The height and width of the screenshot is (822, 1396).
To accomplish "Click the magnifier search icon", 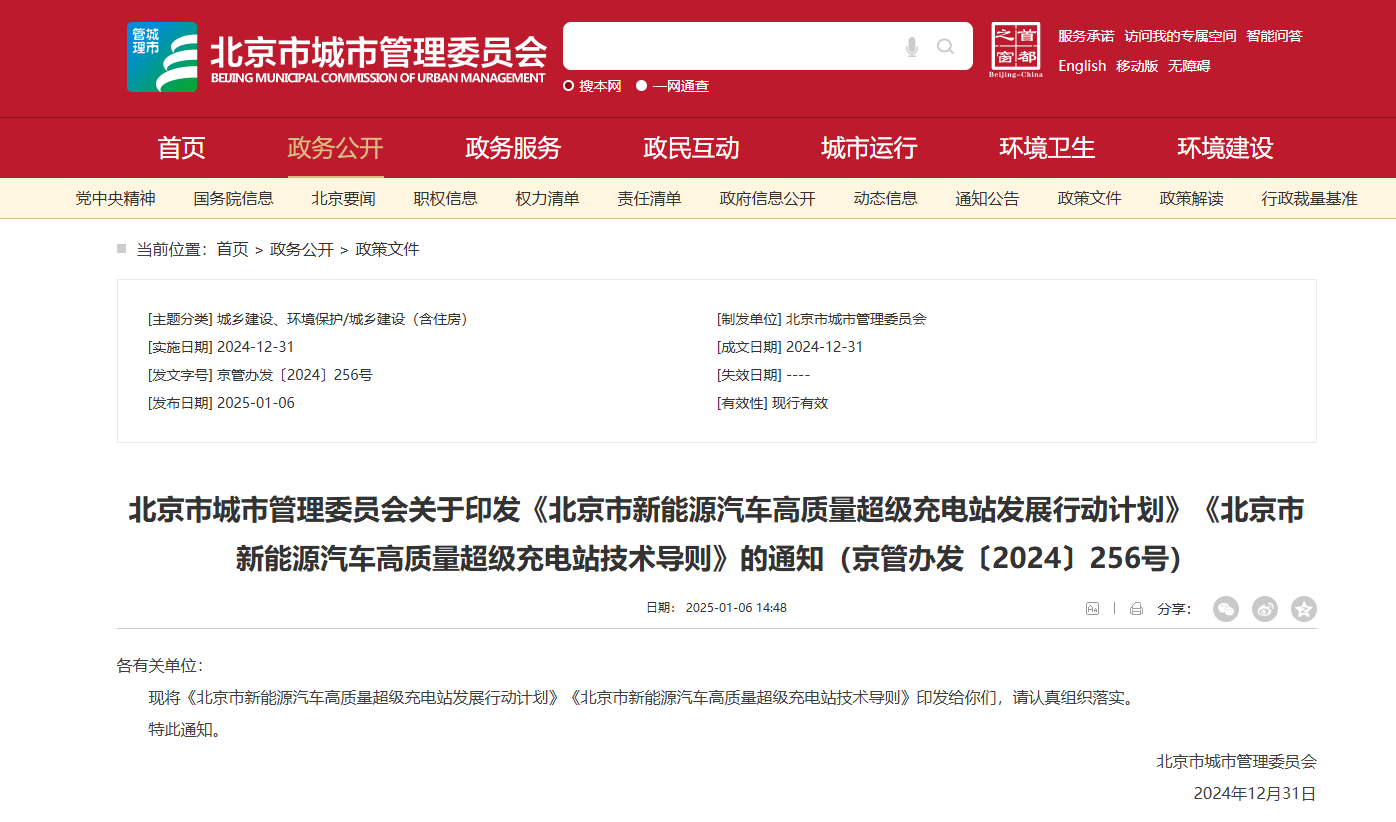I will [945, 47].
